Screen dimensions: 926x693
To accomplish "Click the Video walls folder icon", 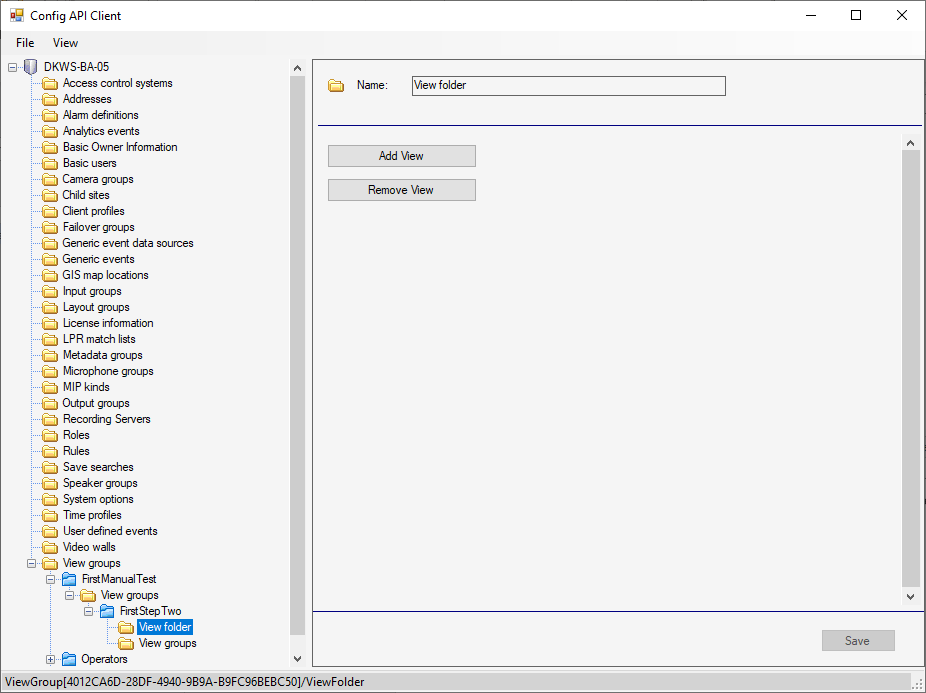I will (50, 547).
